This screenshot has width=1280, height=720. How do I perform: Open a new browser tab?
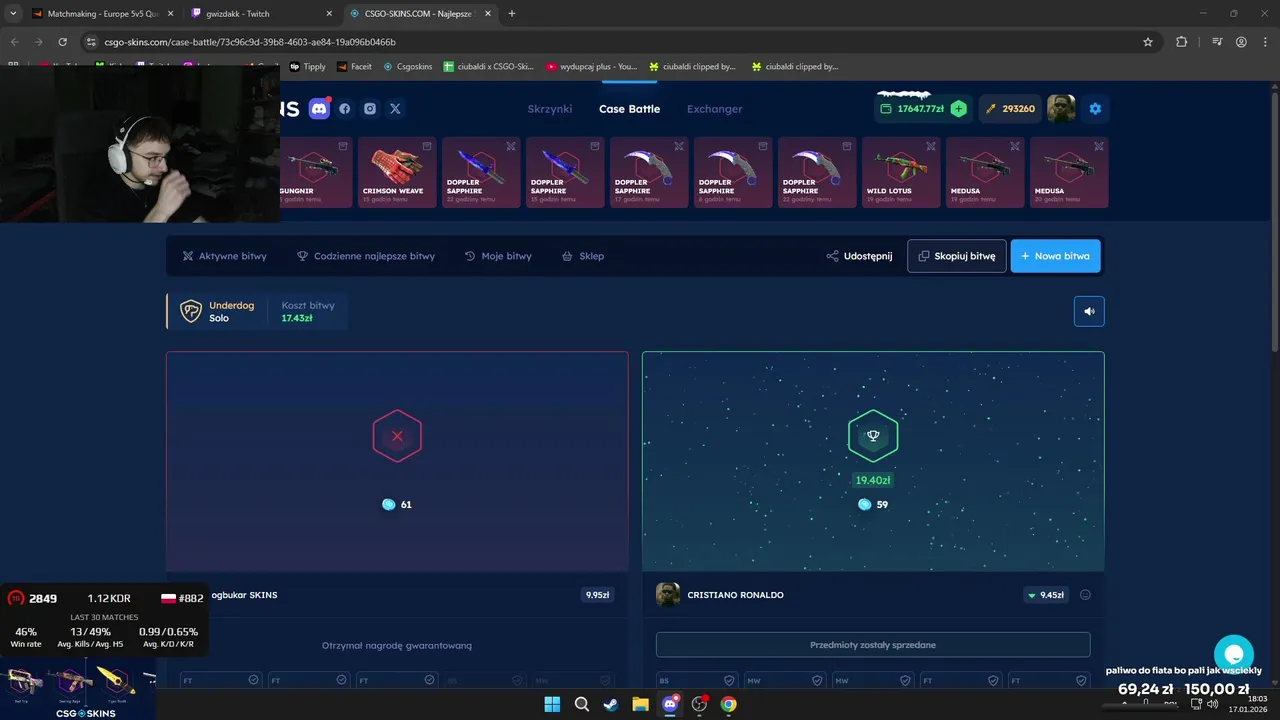click(x=512, y=14)
